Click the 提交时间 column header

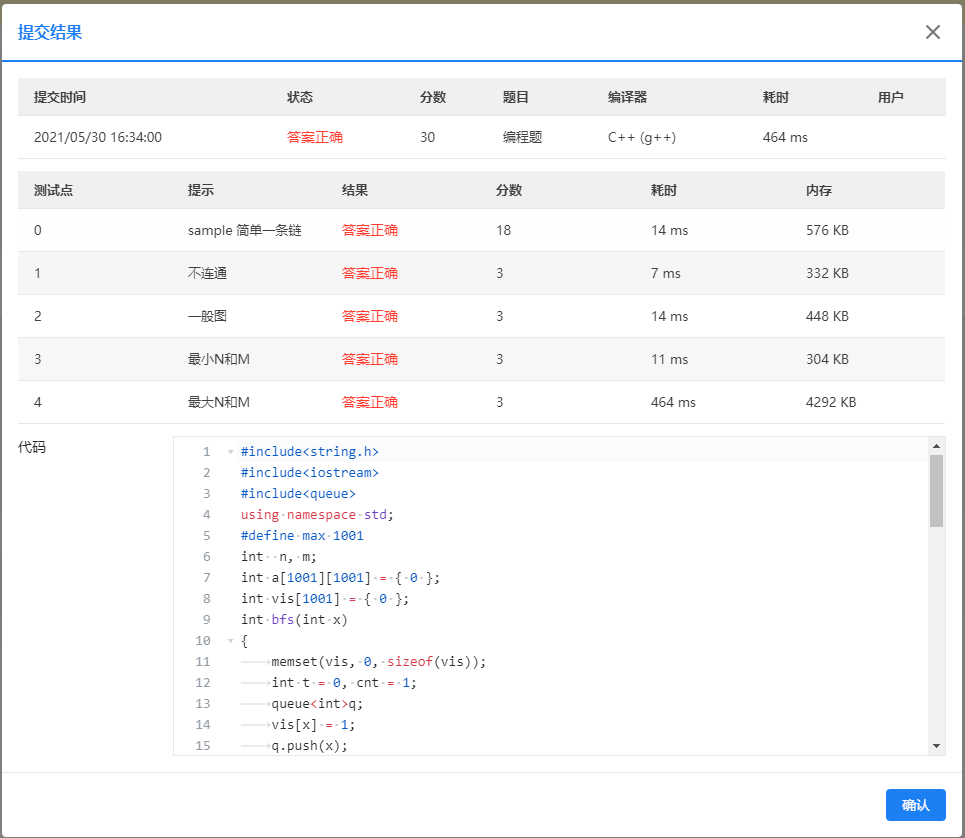click(x=60, y=97)
